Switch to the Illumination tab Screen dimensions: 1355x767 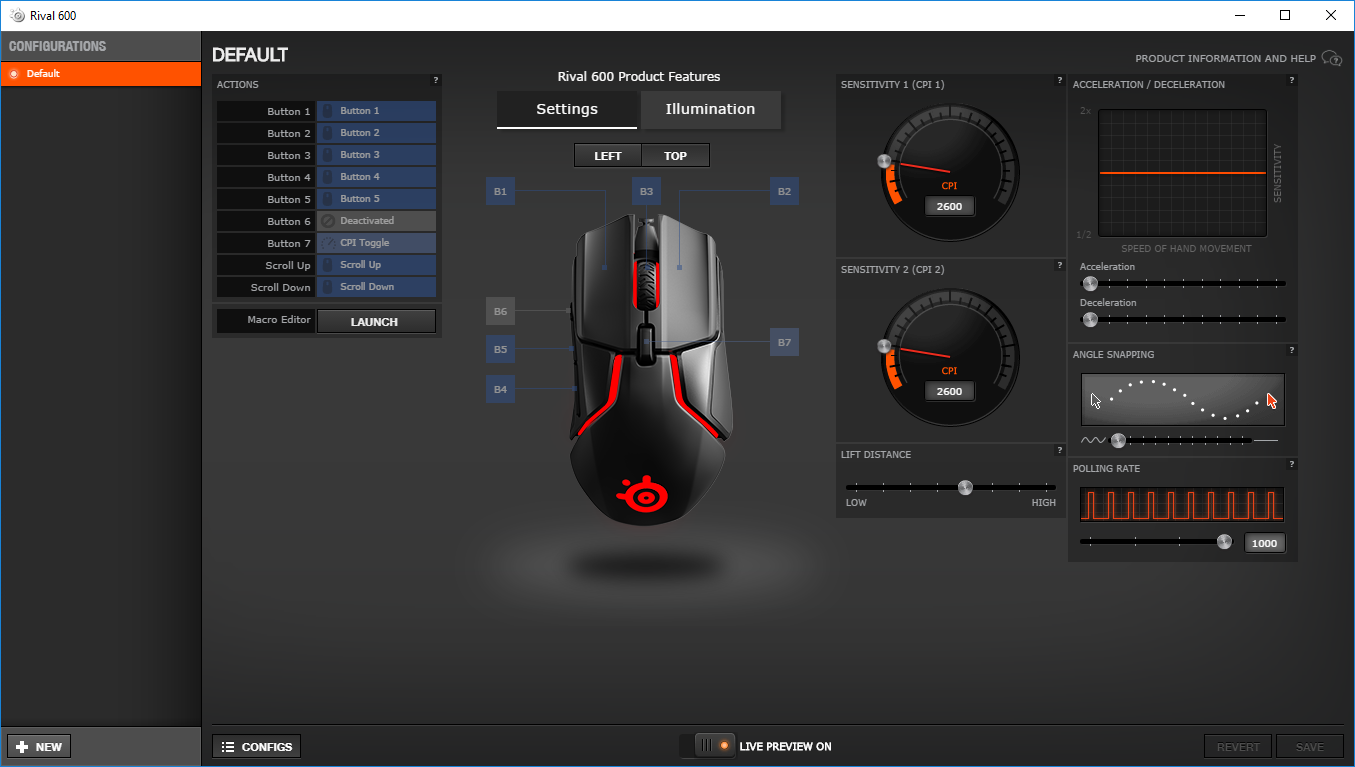710,110
